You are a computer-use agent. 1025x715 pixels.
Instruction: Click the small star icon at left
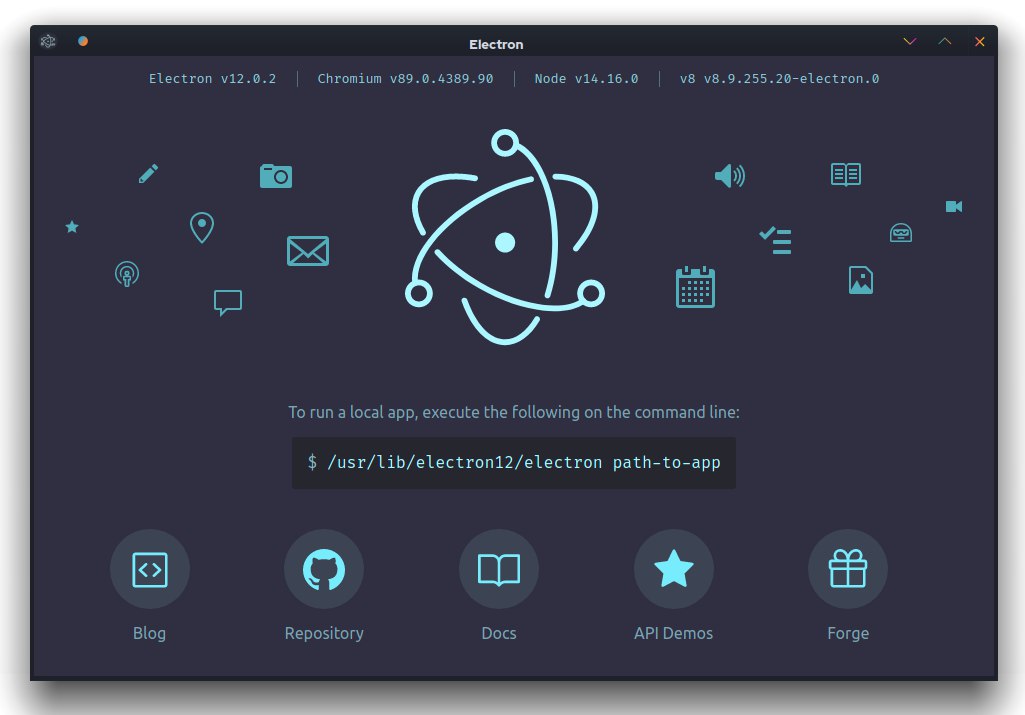[x=72, y=227]
